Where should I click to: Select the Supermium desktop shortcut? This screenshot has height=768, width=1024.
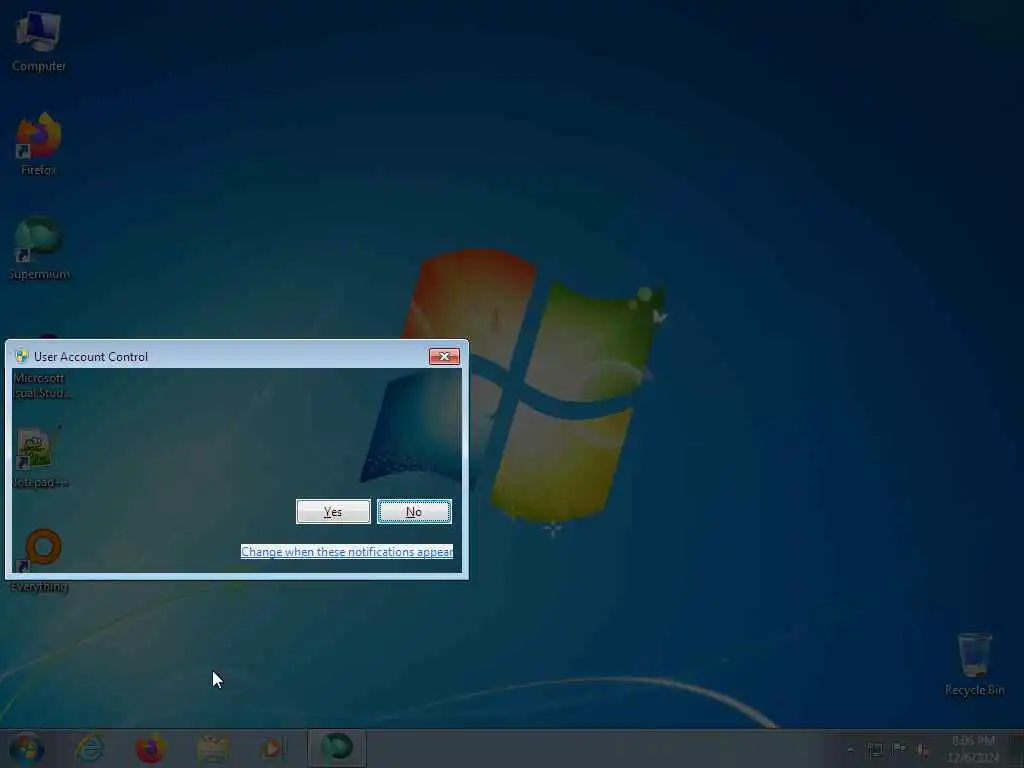pyautogui.click(x=39, y=249)
